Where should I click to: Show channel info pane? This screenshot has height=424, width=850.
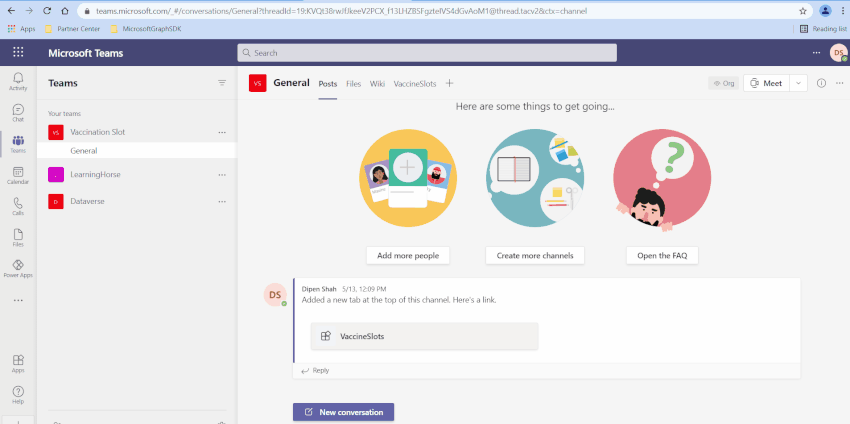821,83
